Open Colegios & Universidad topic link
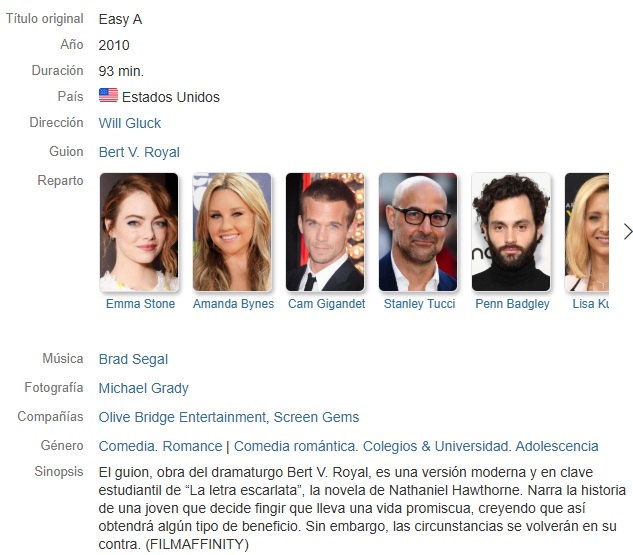Screen dimensions: 633x555 click(435, 446)
